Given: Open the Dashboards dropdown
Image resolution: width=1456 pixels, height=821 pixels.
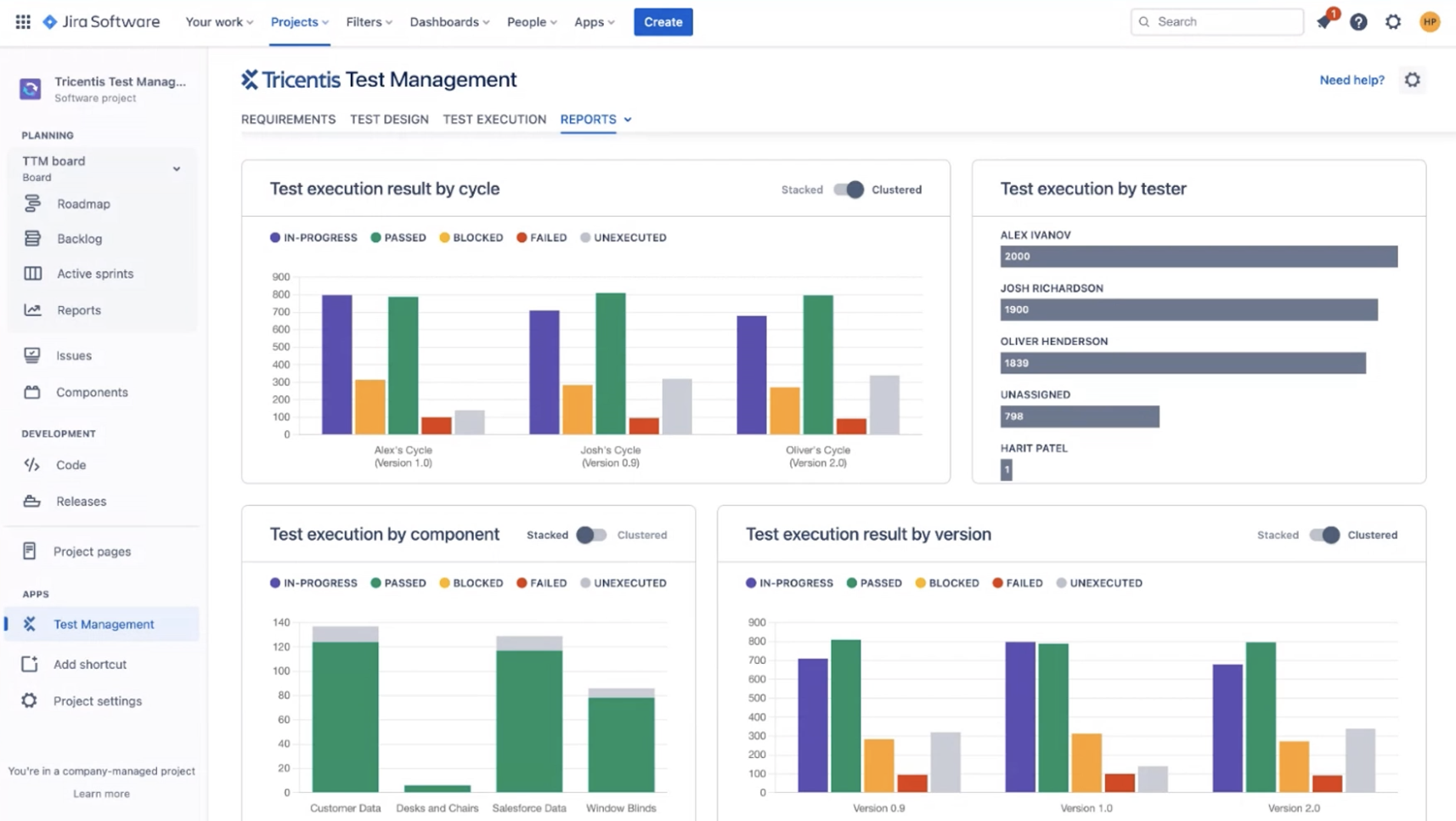Looking at the screenshot, I should (x=449, y=22).
